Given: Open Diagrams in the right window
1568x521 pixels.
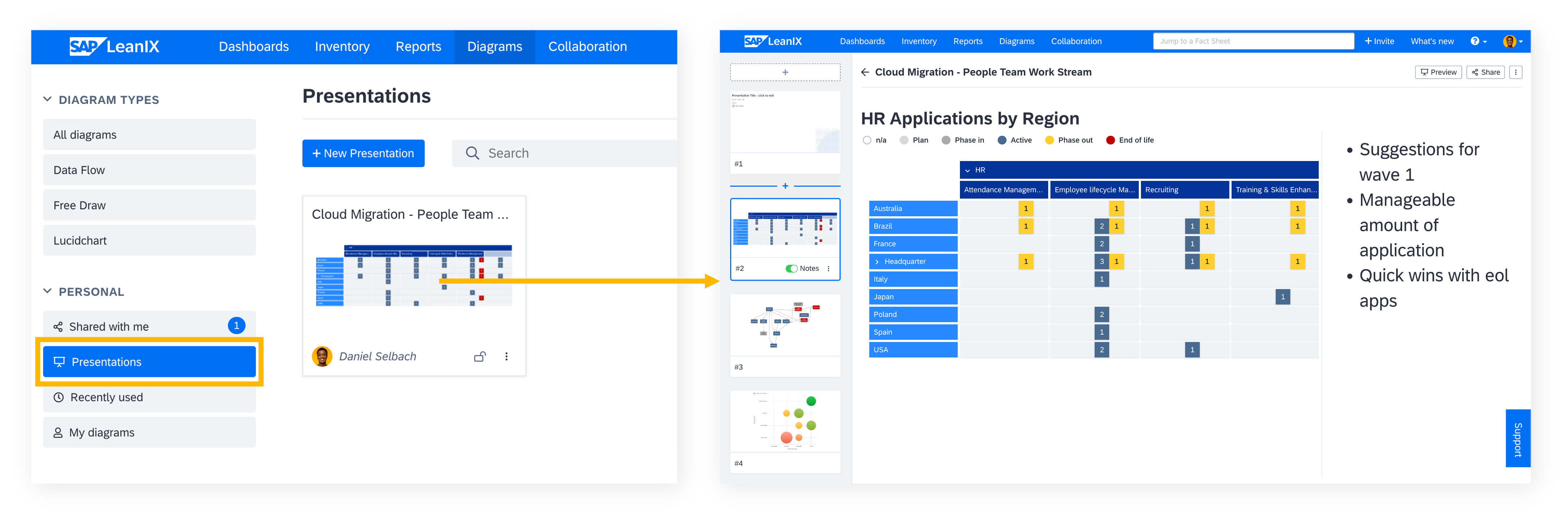Looking at the screenshot, I should pyautogui.click(x=1017, y=42).
